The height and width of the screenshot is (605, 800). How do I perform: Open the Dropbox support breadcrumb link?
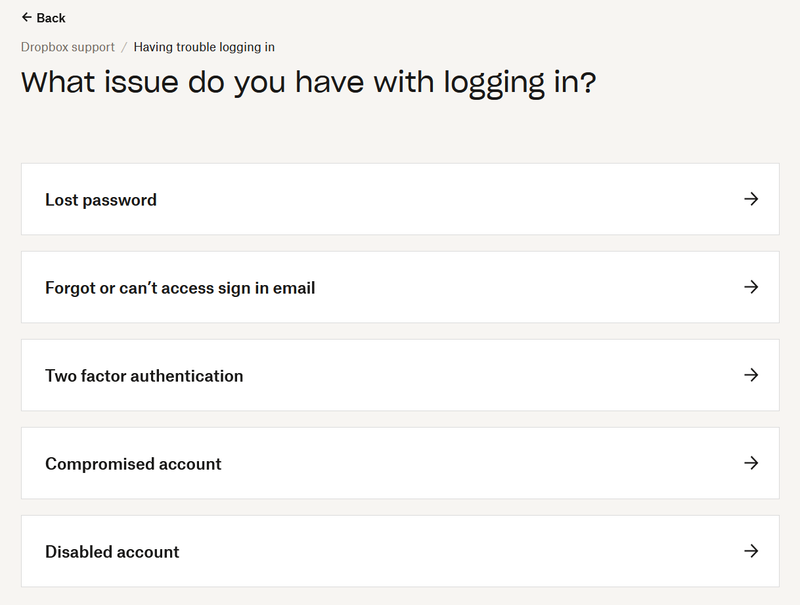[67, 47]
